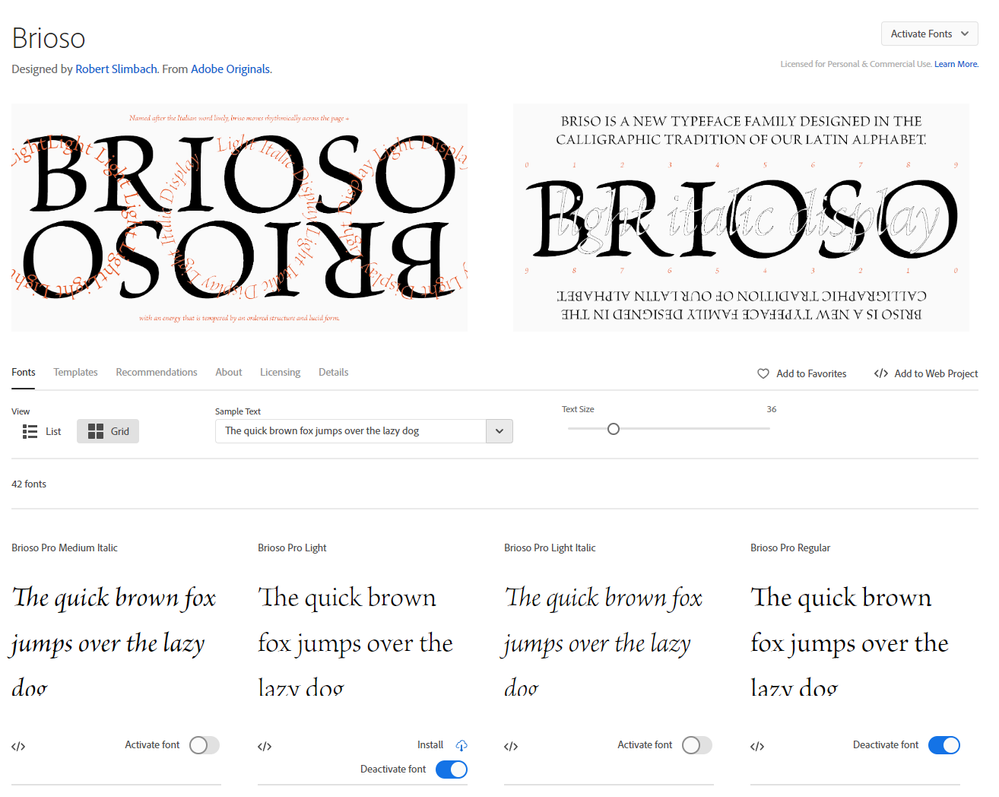The width and height of the screenshot is (999, 797).
Task: Click the List view icon
Action: tap(30, 431)
